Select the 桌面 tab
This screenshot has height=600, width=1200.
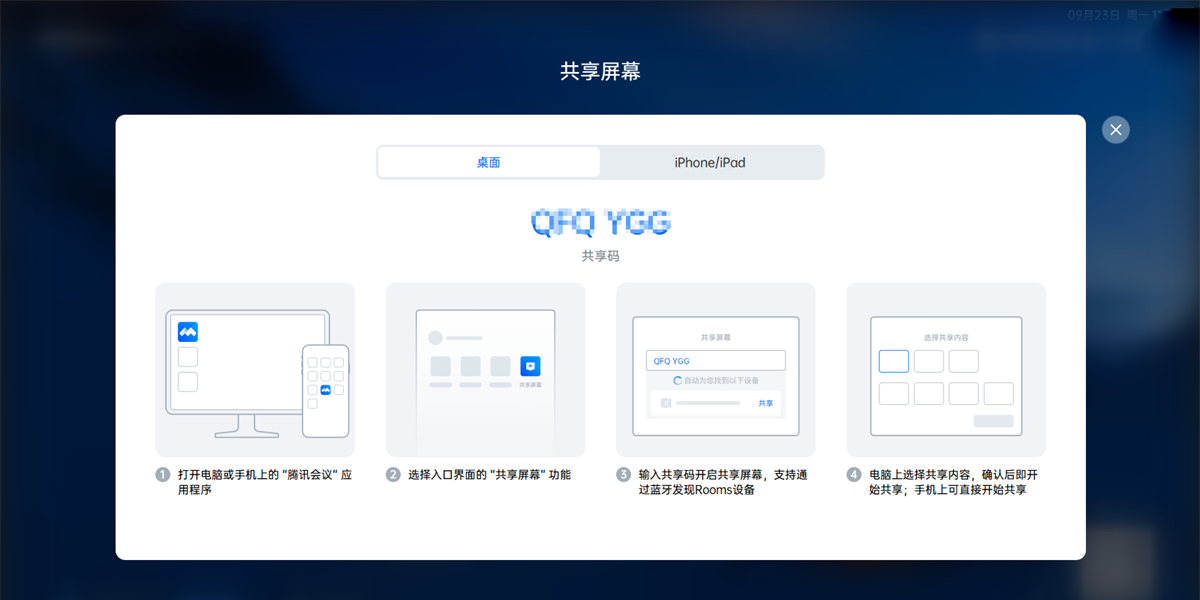[488, 161]
